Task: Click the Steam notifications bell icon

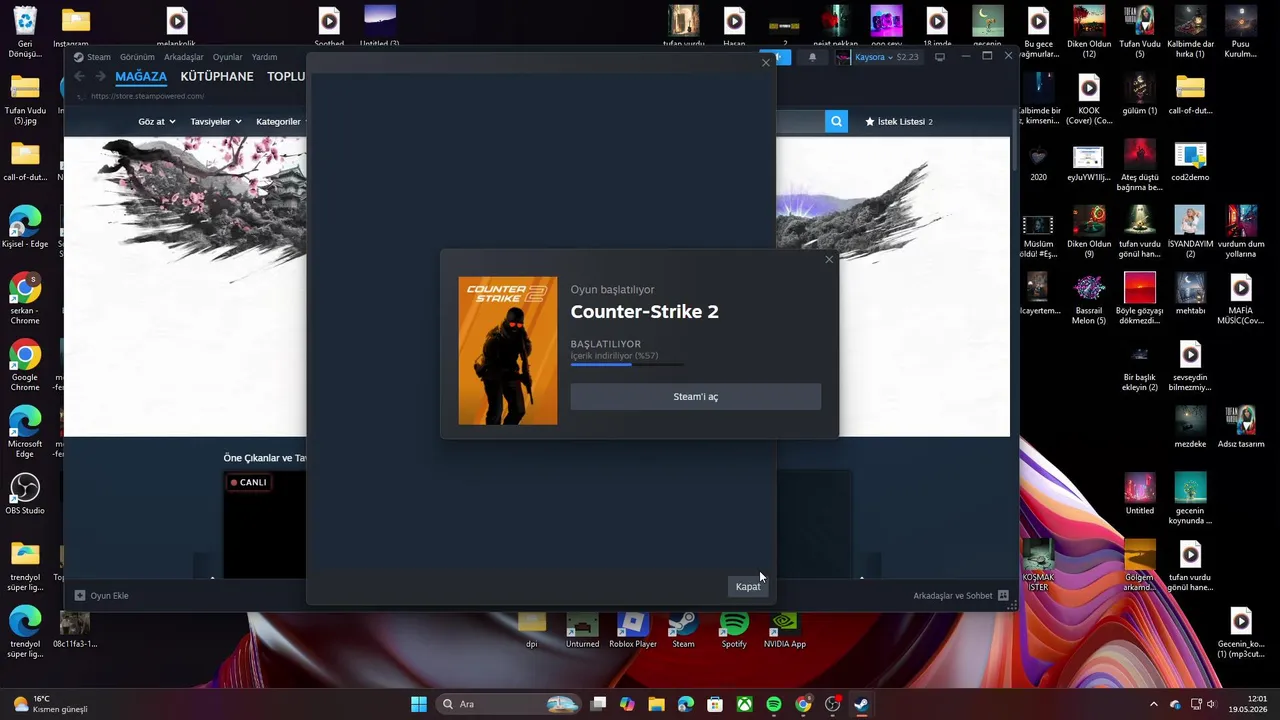Action: click(x=812, y=57)
